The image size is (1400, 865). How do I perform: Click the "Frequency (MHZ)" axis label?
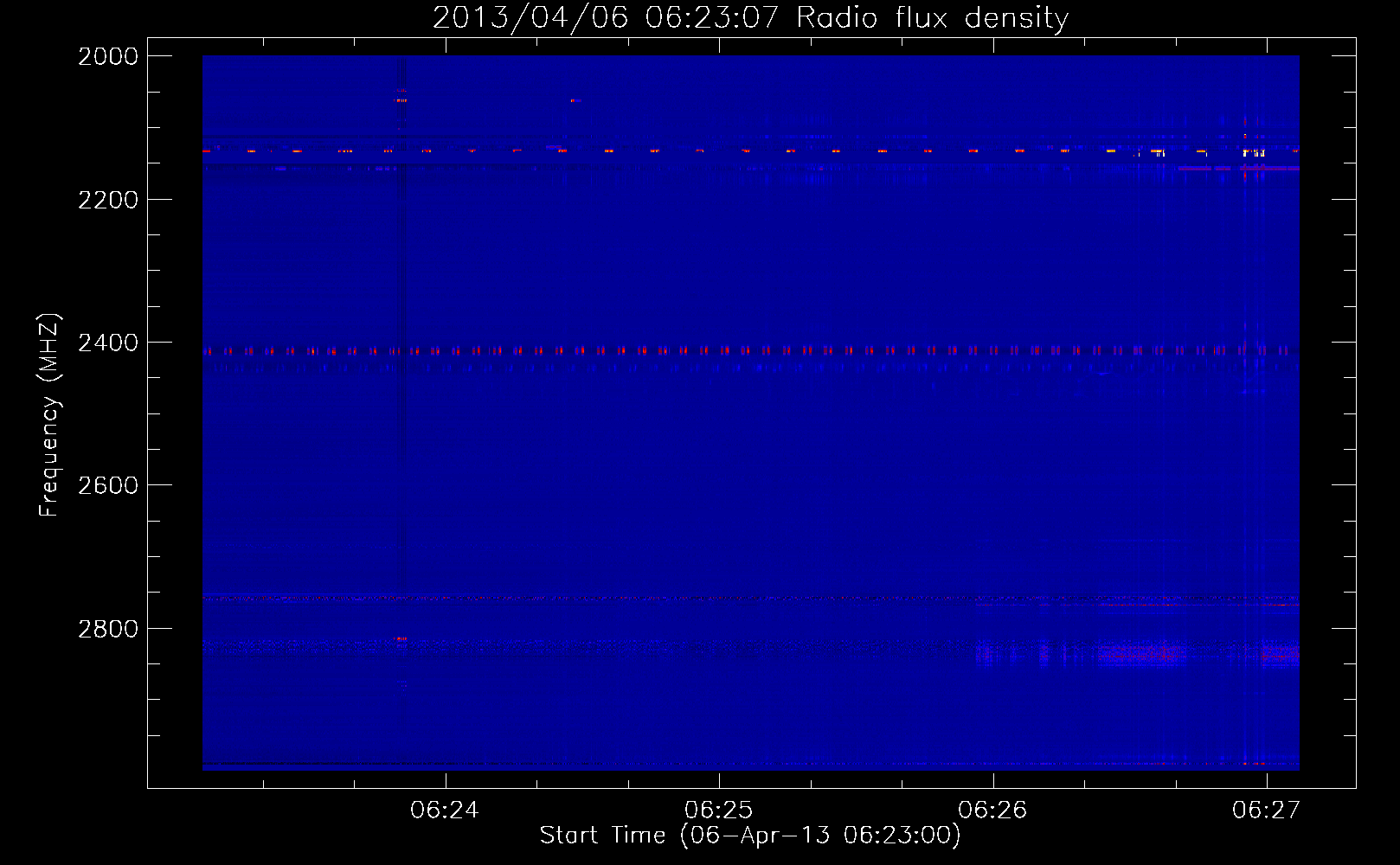tap(50, 415)
